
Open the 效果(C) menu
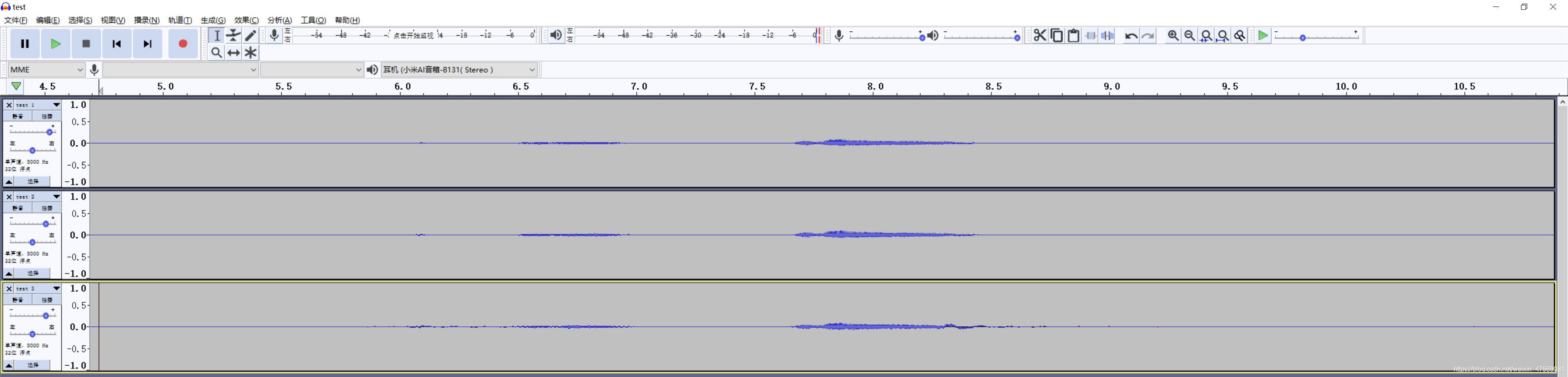(247, 20)
